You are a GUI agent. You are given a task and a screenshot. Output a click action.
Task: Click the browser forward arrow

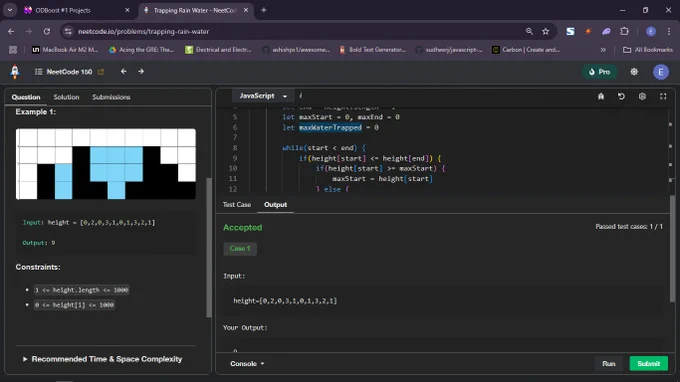tap(29, 32)
